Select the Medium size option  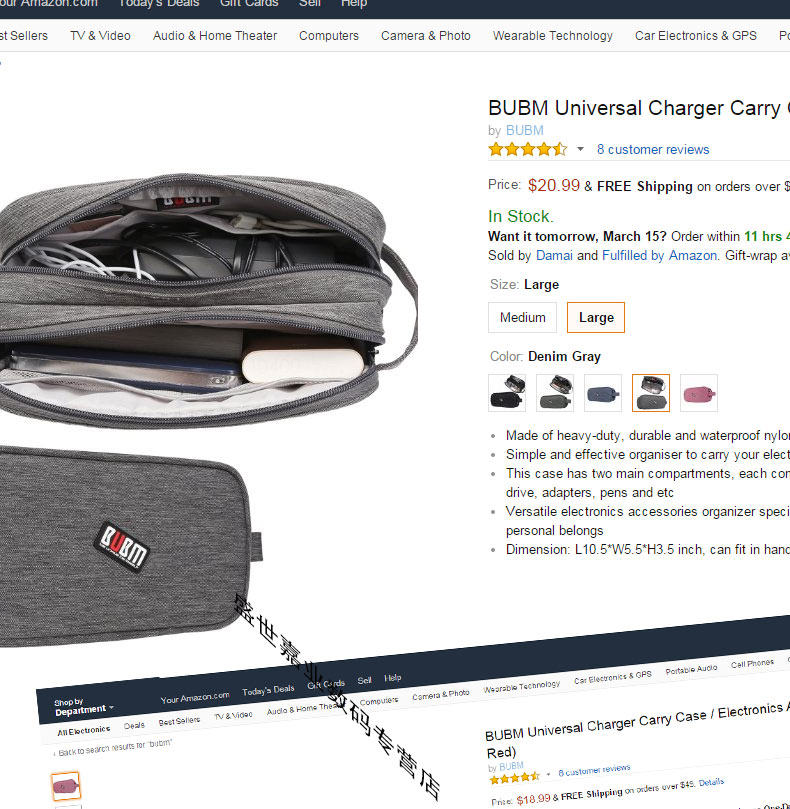[x=522, y=317]
